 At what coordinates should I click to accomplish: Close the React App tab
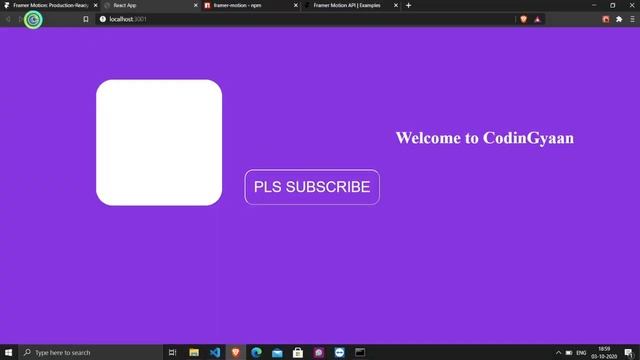coord(196,5)
